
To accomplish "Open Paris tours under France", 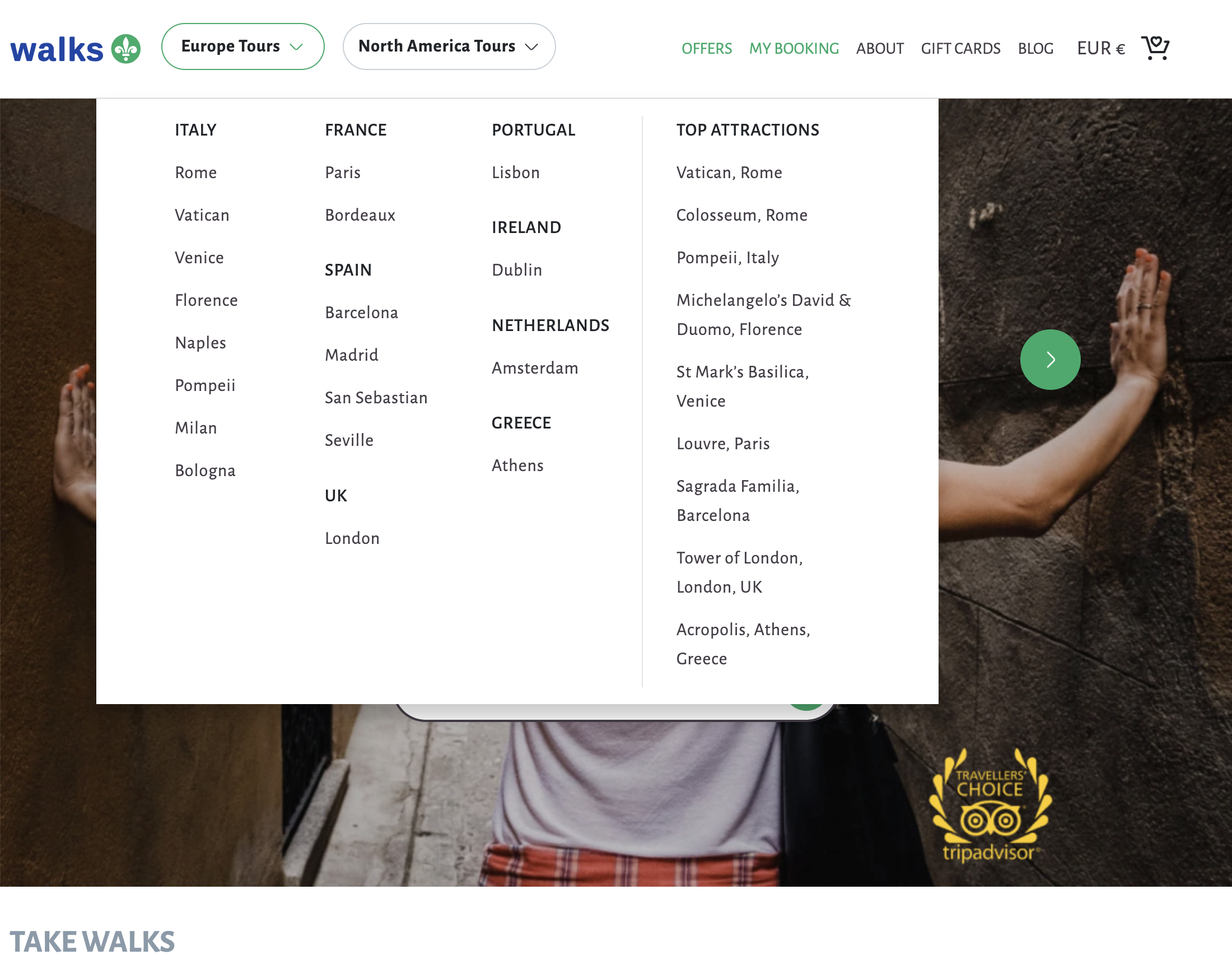I will click(342, 172).
